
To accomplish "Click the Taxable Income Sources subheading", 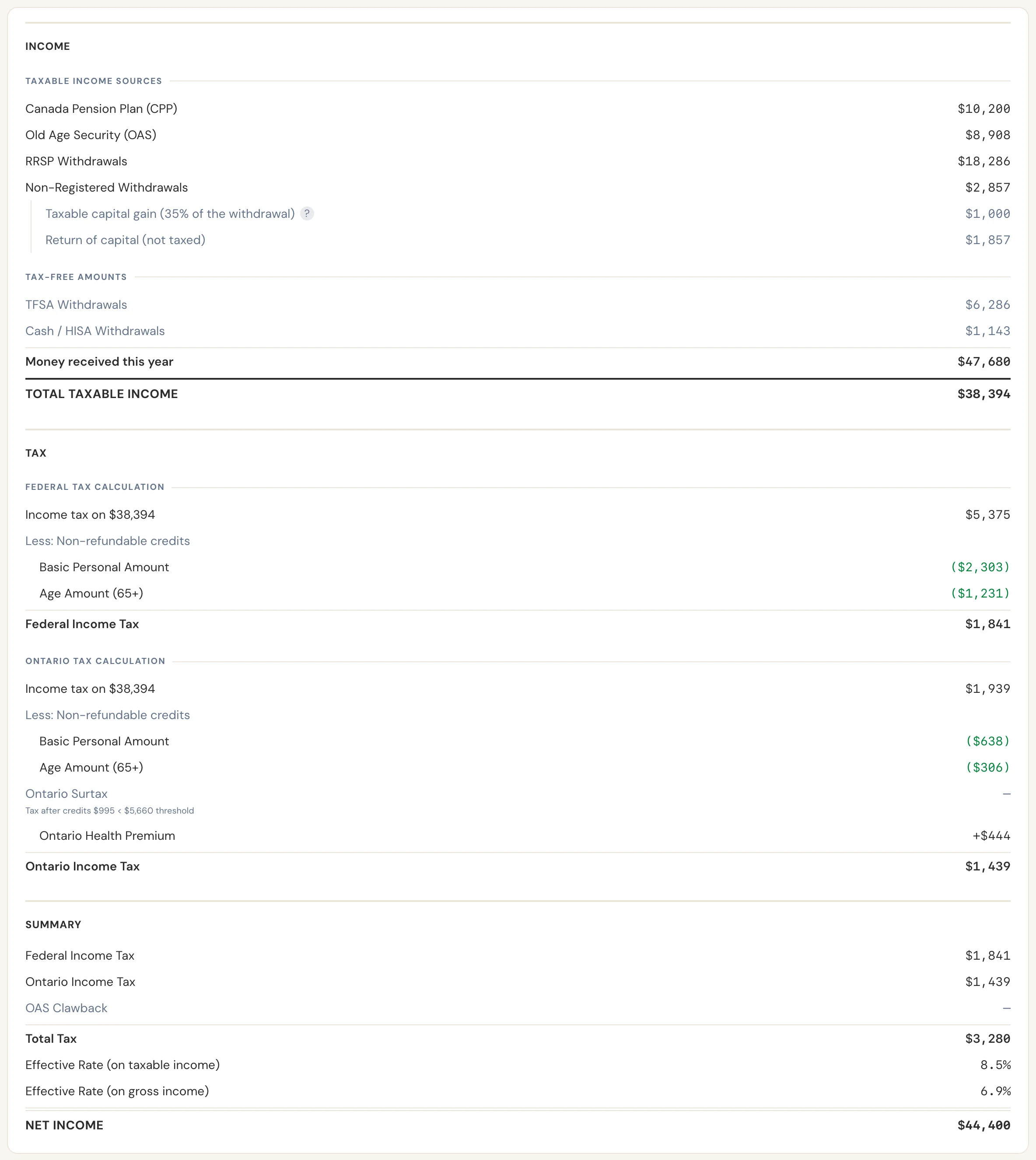I will (94, 81).
